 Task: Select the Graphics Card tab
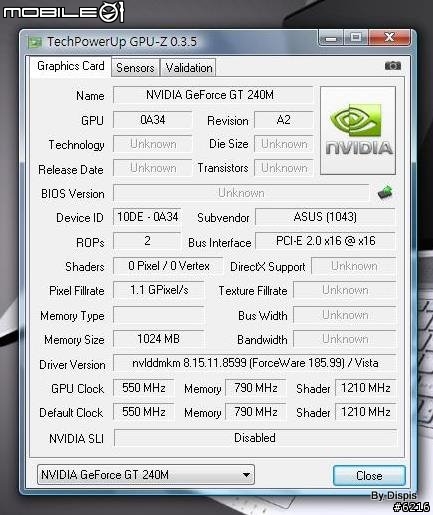click(71, 66)
